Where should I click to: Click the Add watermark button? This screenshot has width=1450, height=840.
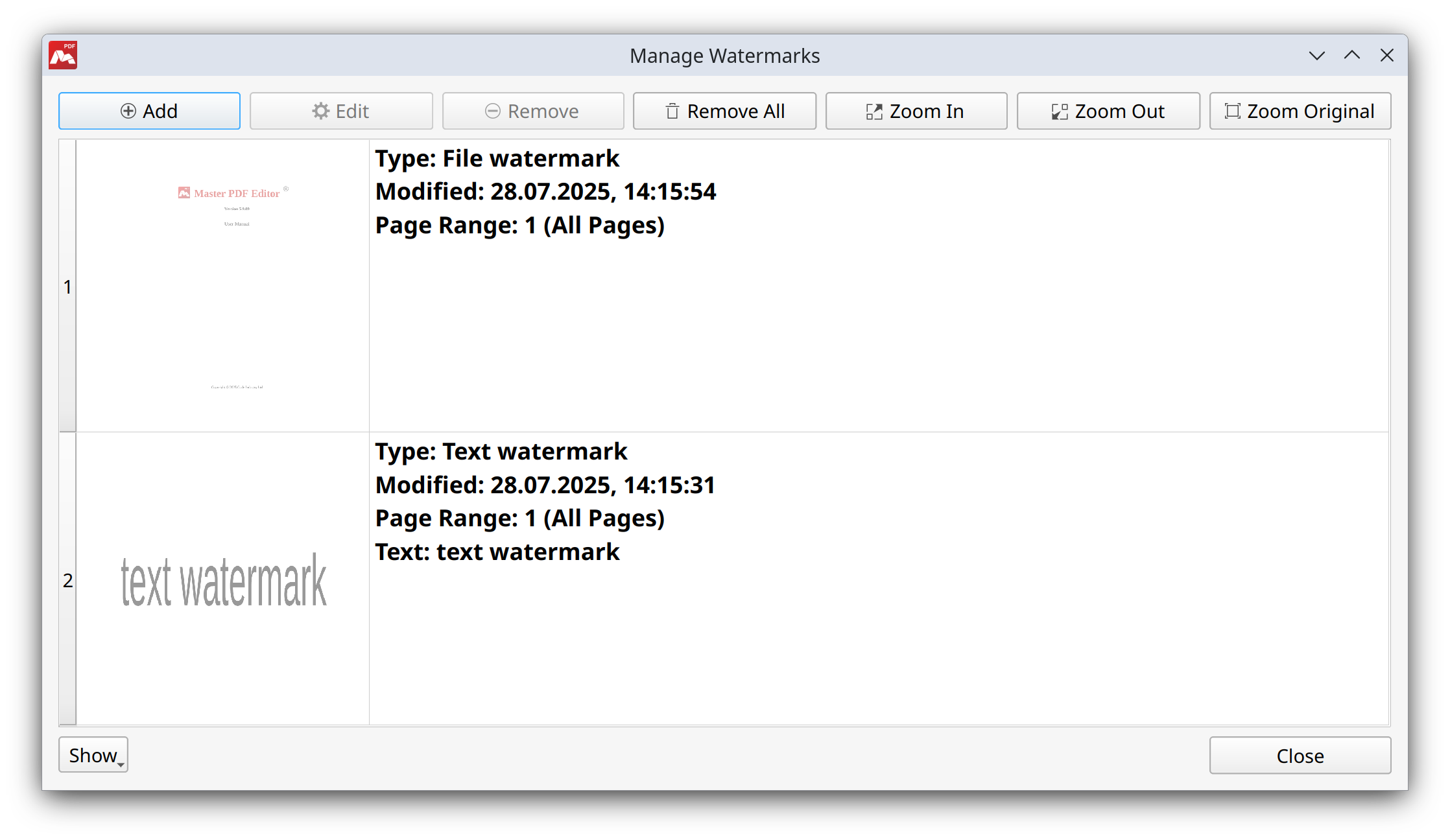[149, 111]
